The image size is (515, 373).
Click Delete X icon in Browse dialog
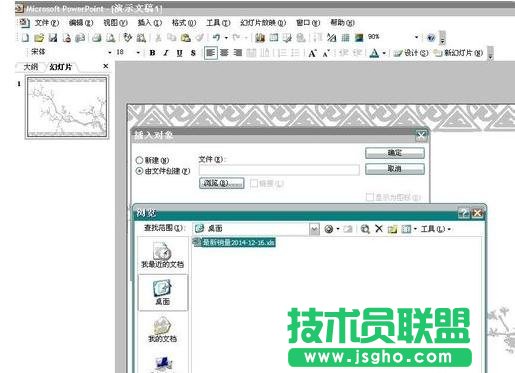(379, 229)
